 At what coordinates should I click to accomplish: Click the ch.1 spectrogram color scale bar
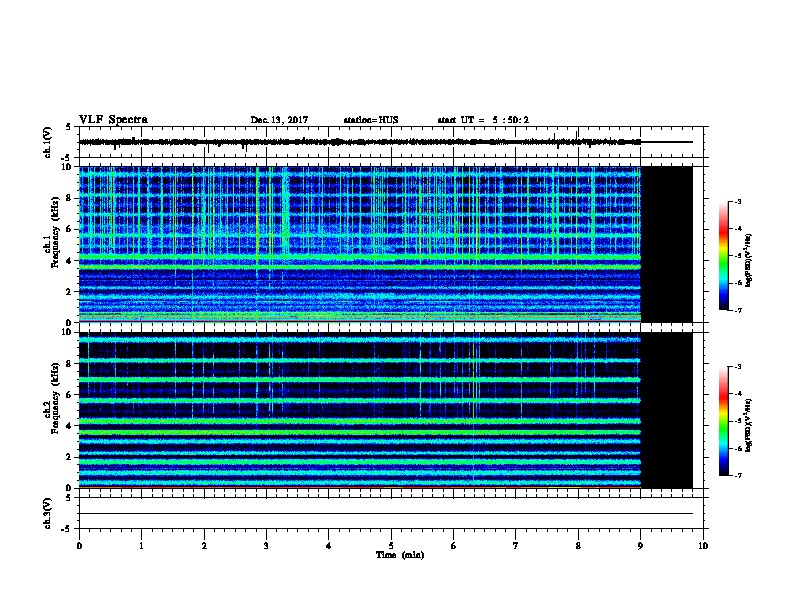723,256
